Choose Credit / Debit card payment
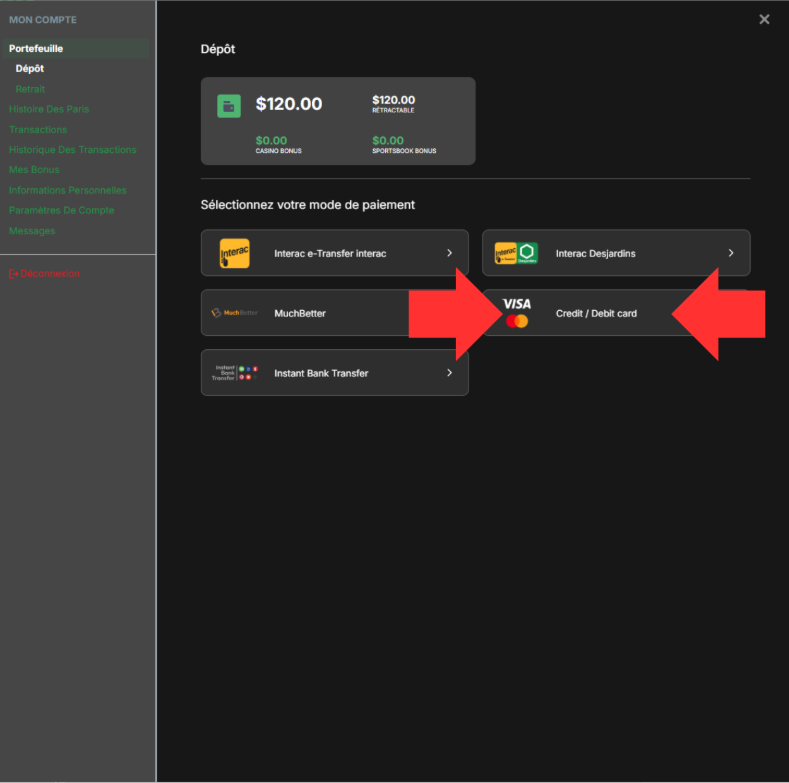The width and height of the screenshot is (789, 783). point(596,314)
